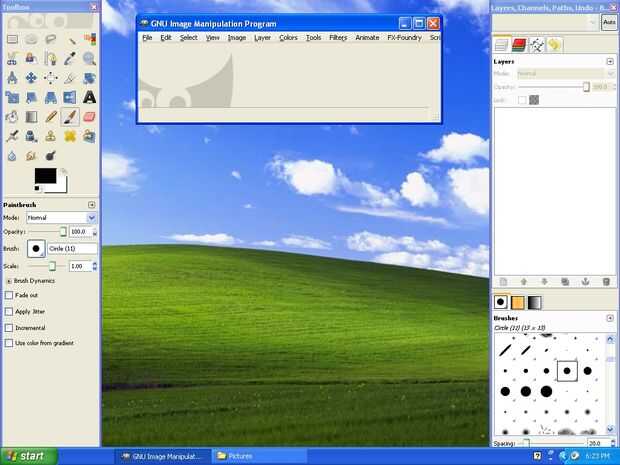620x465 pixels.
Task: Select the Eraser tool
Action: [x=89, y=117]
